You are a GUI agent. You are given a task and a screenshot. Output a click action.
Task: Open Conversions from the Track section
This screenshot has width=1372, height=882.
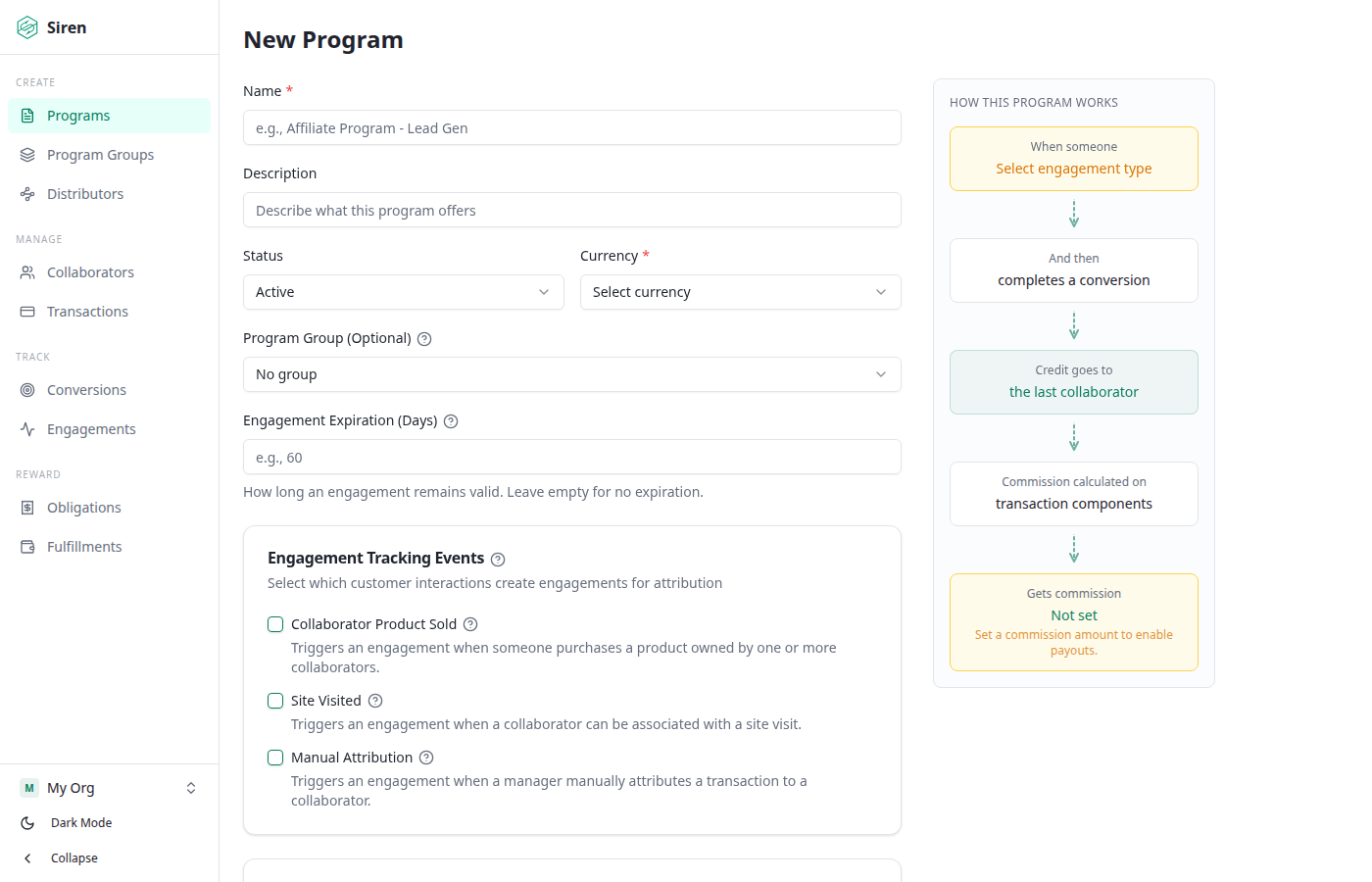(x=86, y=390)
